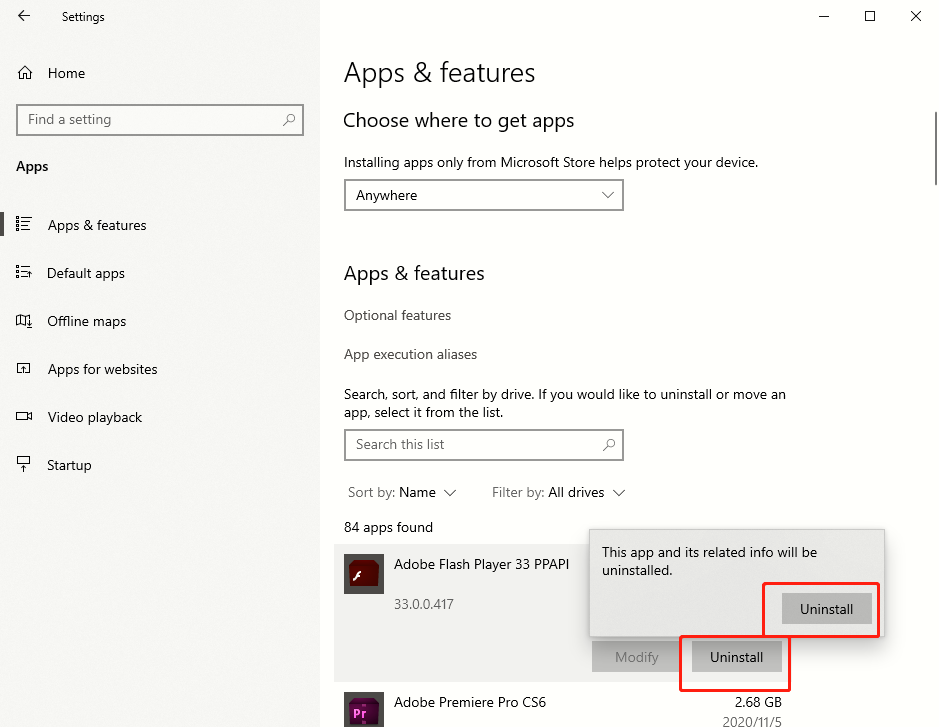Click the version number 33.0.0.417

click(x=423, y=604)
